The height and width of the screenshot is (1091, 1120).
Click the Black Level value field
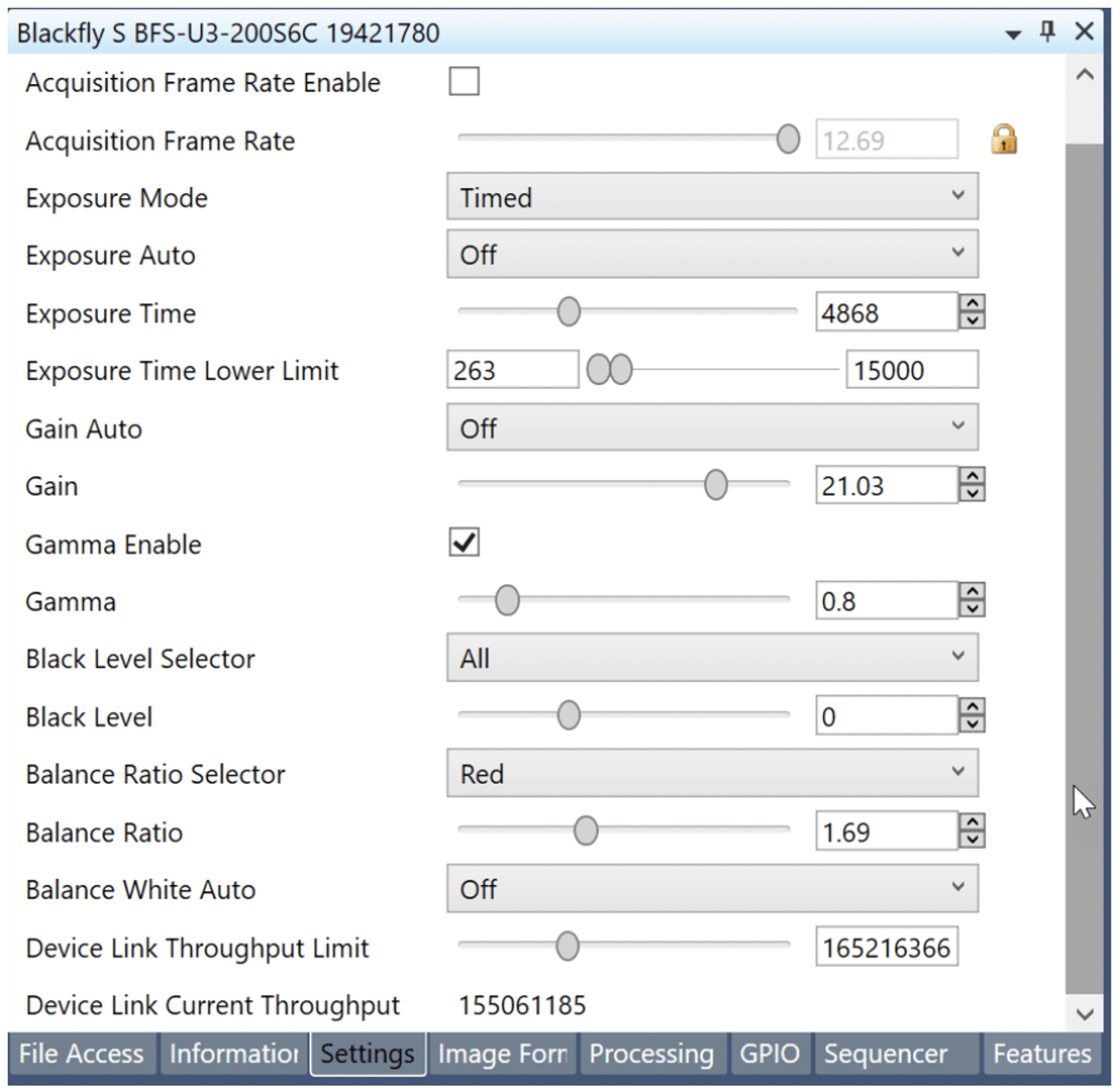pos(887,716)
